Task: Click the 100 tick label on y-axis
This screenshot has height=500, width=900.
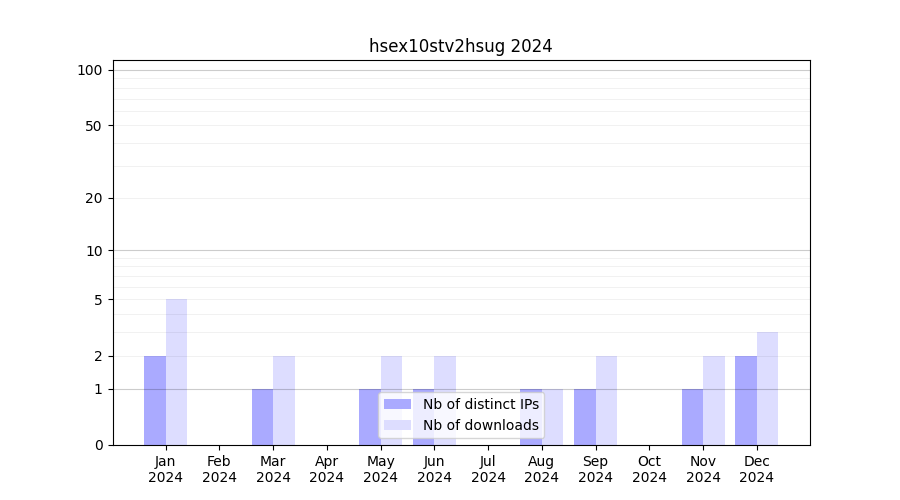Action: pyautogui.click(x=90, y=70)
